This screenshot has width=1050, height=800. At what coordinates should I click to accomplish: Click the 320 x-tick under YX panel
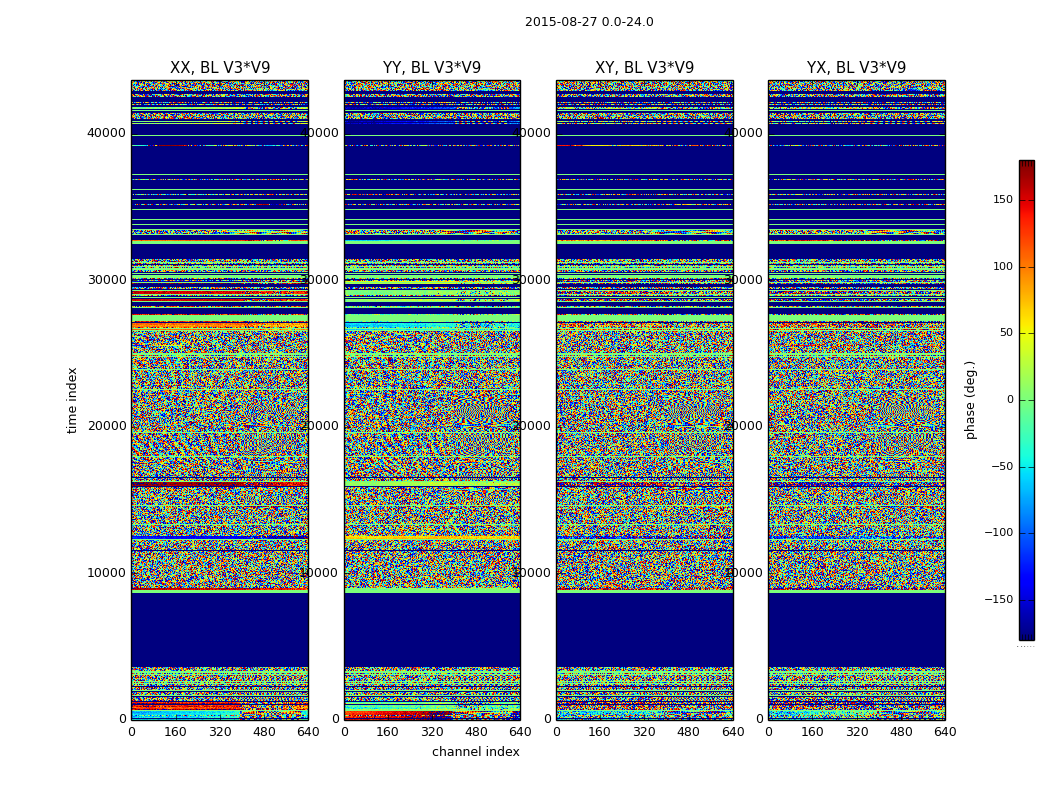pyautogui.click(x=856, y=732)
